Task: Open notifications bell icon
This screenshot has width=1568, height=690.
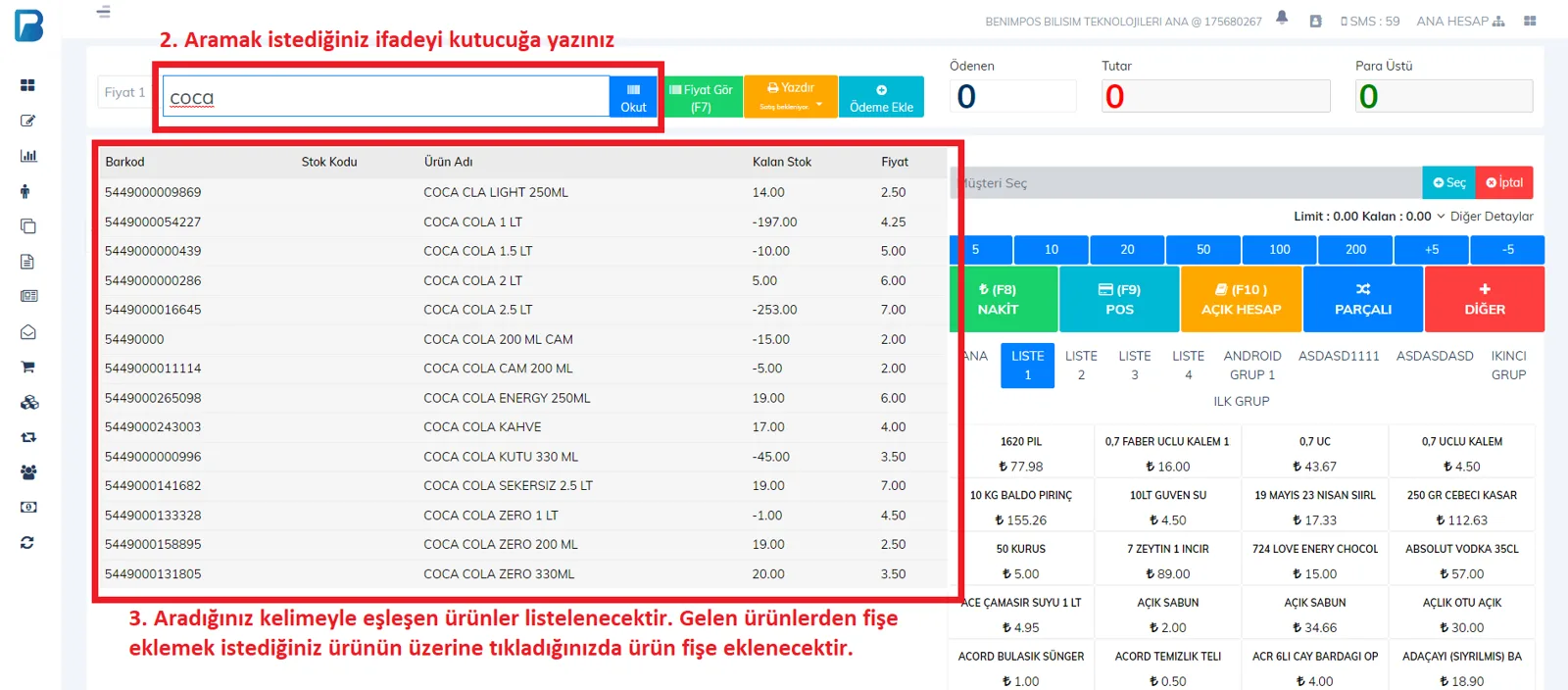Action: pos(1282,18)
